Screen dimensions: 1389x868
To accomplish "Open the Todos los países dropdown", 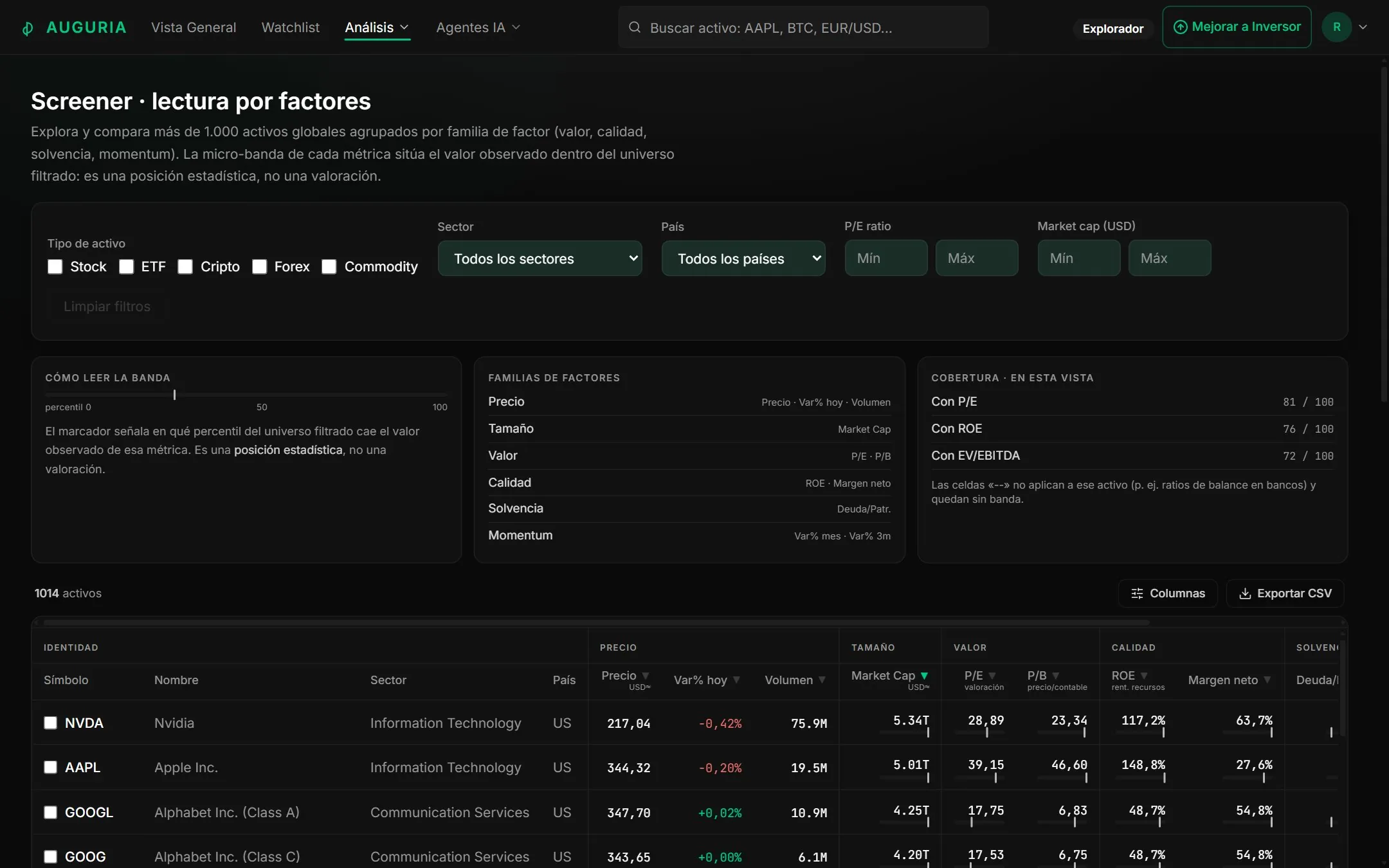I will coord(743,258).
